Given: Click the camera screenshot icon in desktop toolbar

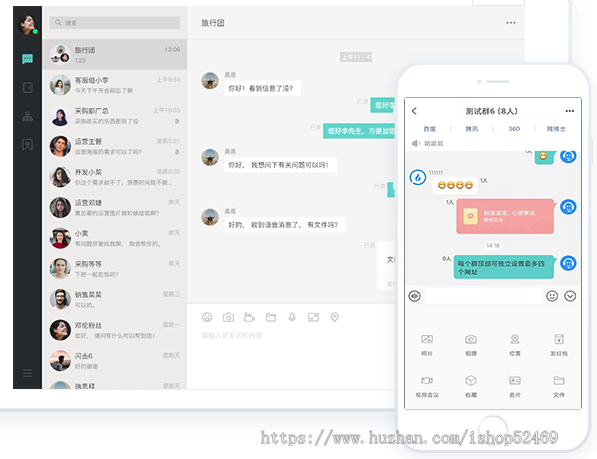Looking at the screenshot, I should pyautogui.click(x=228, y=317).
